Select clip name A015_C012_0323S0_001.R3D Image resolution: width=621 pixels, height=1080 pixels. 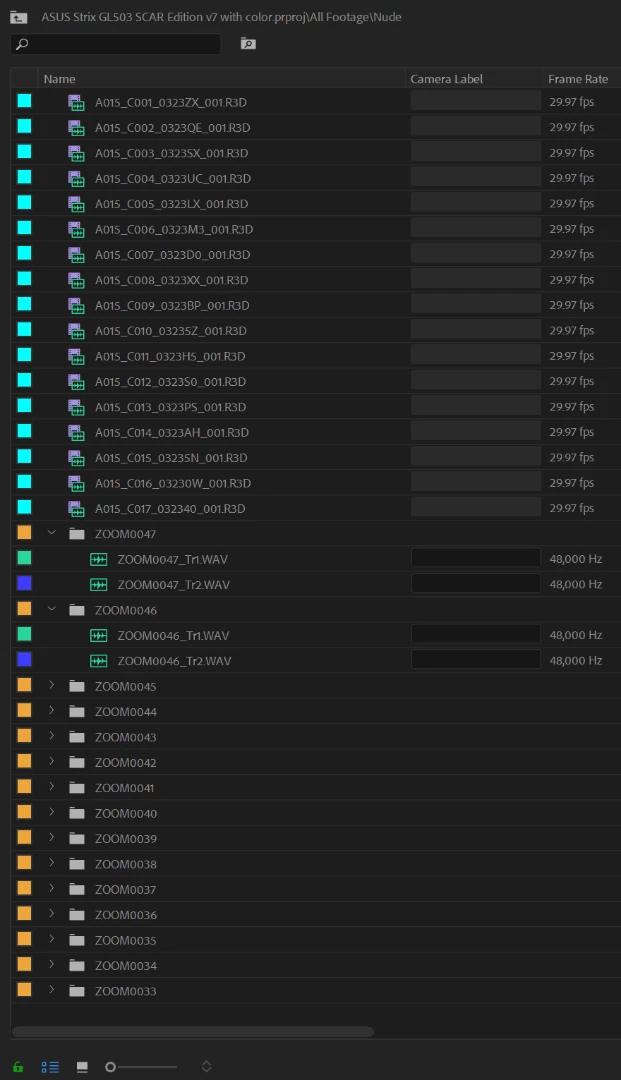(171, 382)
